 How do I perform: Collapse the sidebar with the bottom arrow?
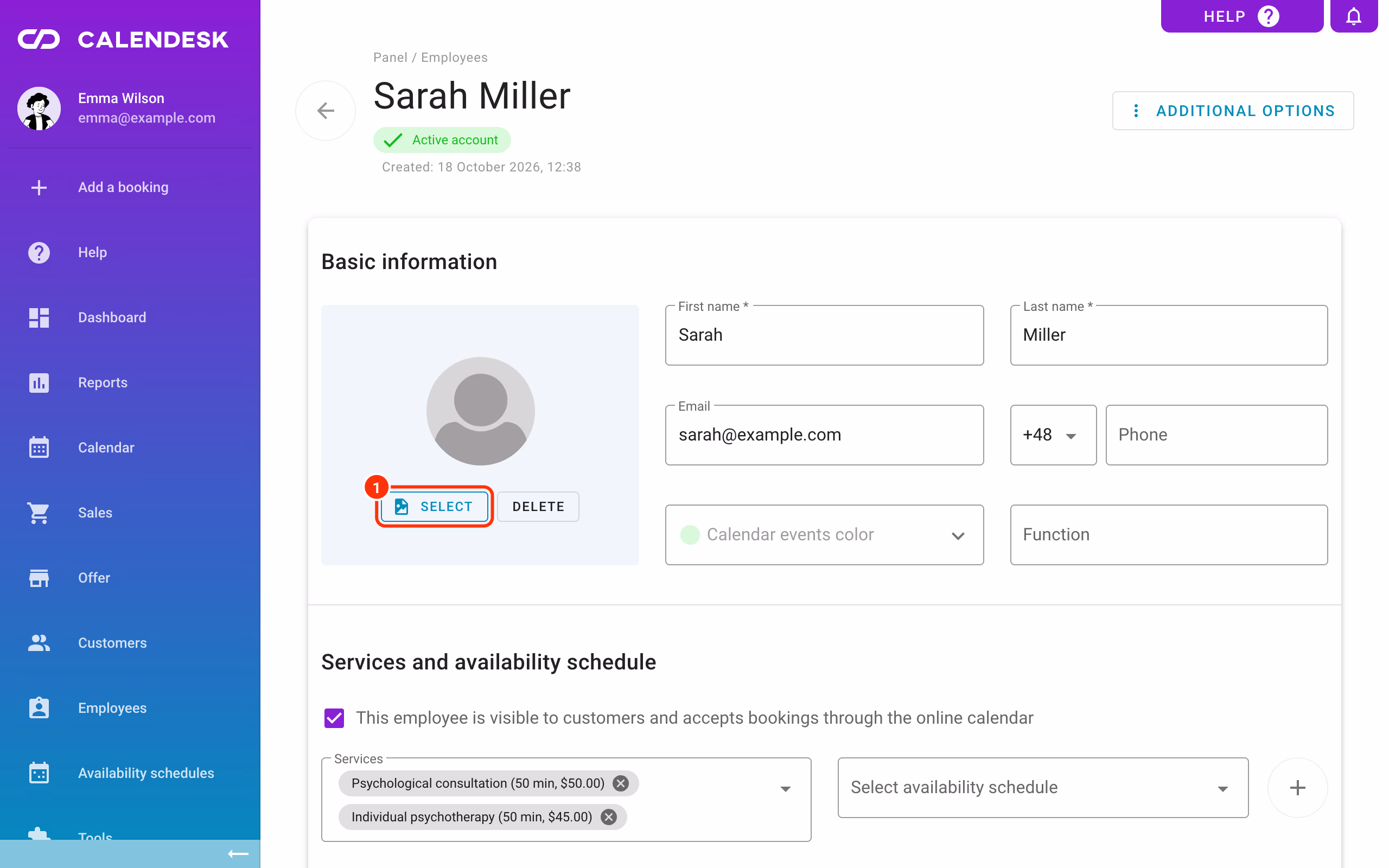click(238, 854)
